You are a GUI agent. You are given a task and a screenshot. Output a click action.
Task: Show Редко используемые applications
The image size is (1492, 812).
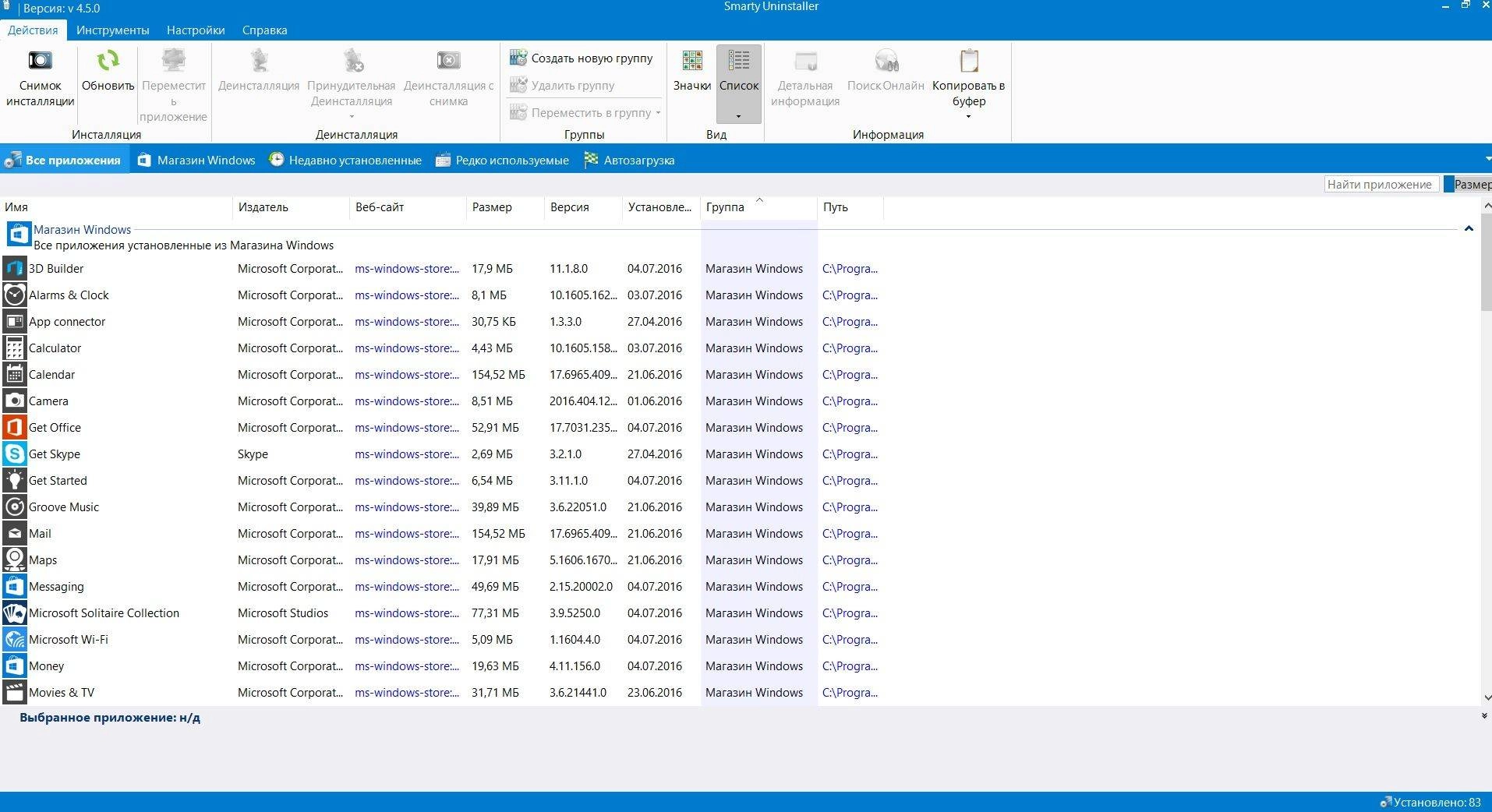point(502,160)
